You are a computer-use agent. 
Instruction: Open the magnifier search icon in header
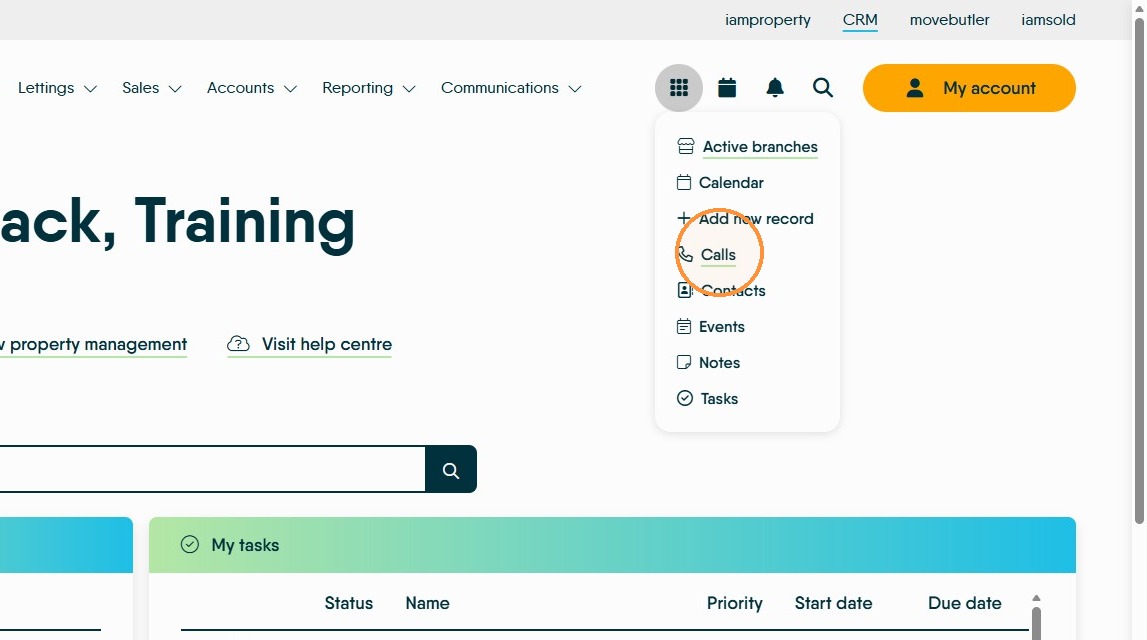tap(822, 88)
